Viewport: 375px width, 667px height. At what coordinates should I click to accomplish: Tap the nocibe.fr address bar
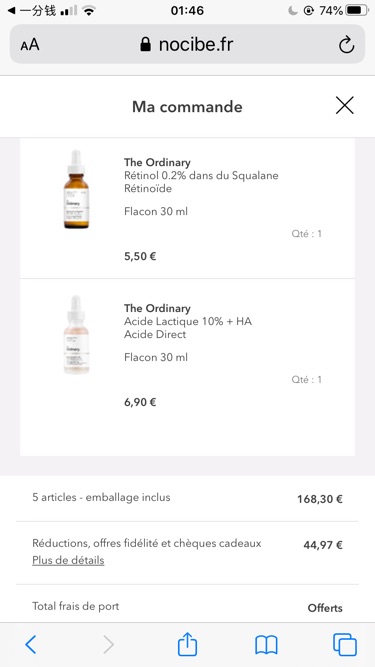click(x=187, y=44)
